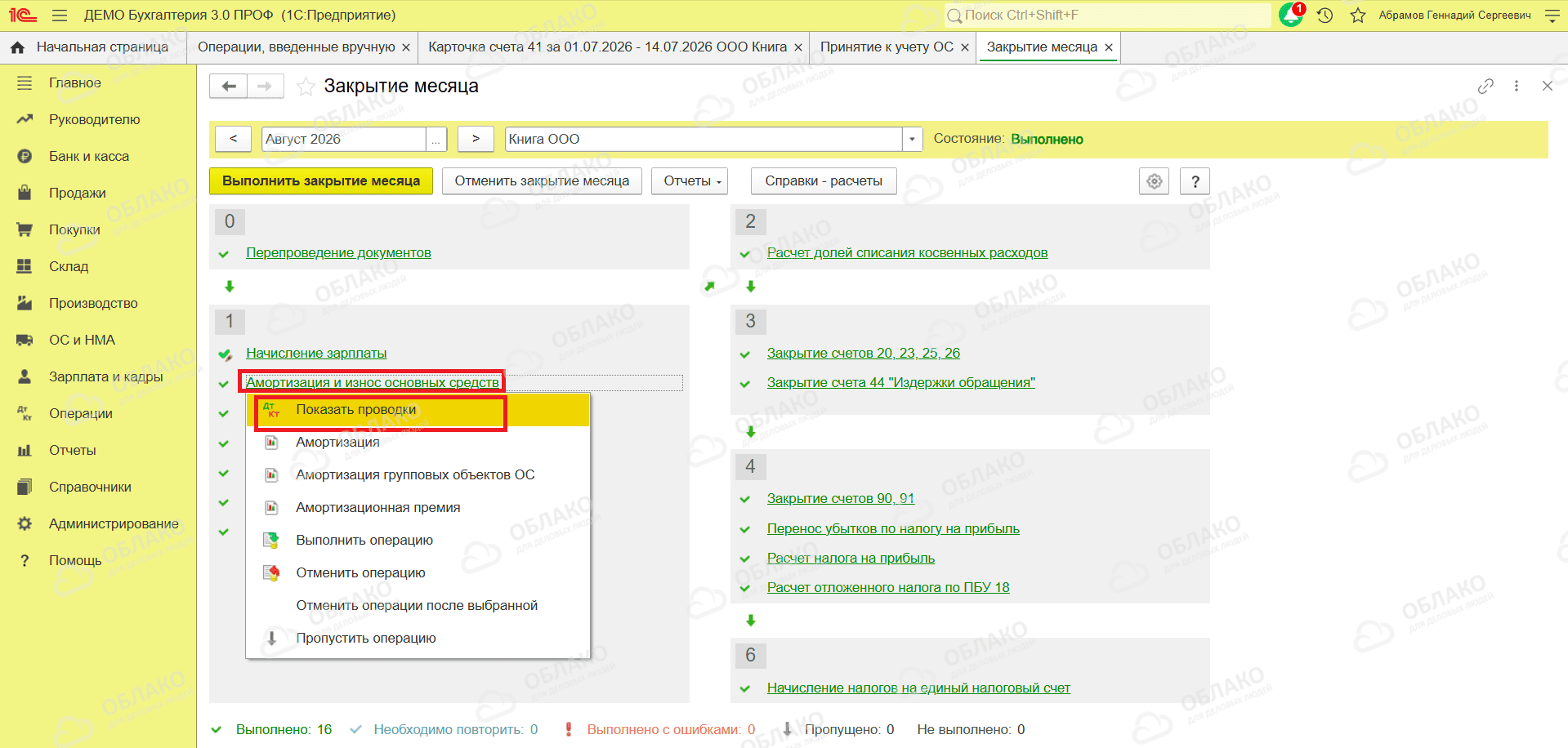Screen dimensions: 1568x748
Task: Open the 1C main menu hamburger icon
Action: click(59, 16)
